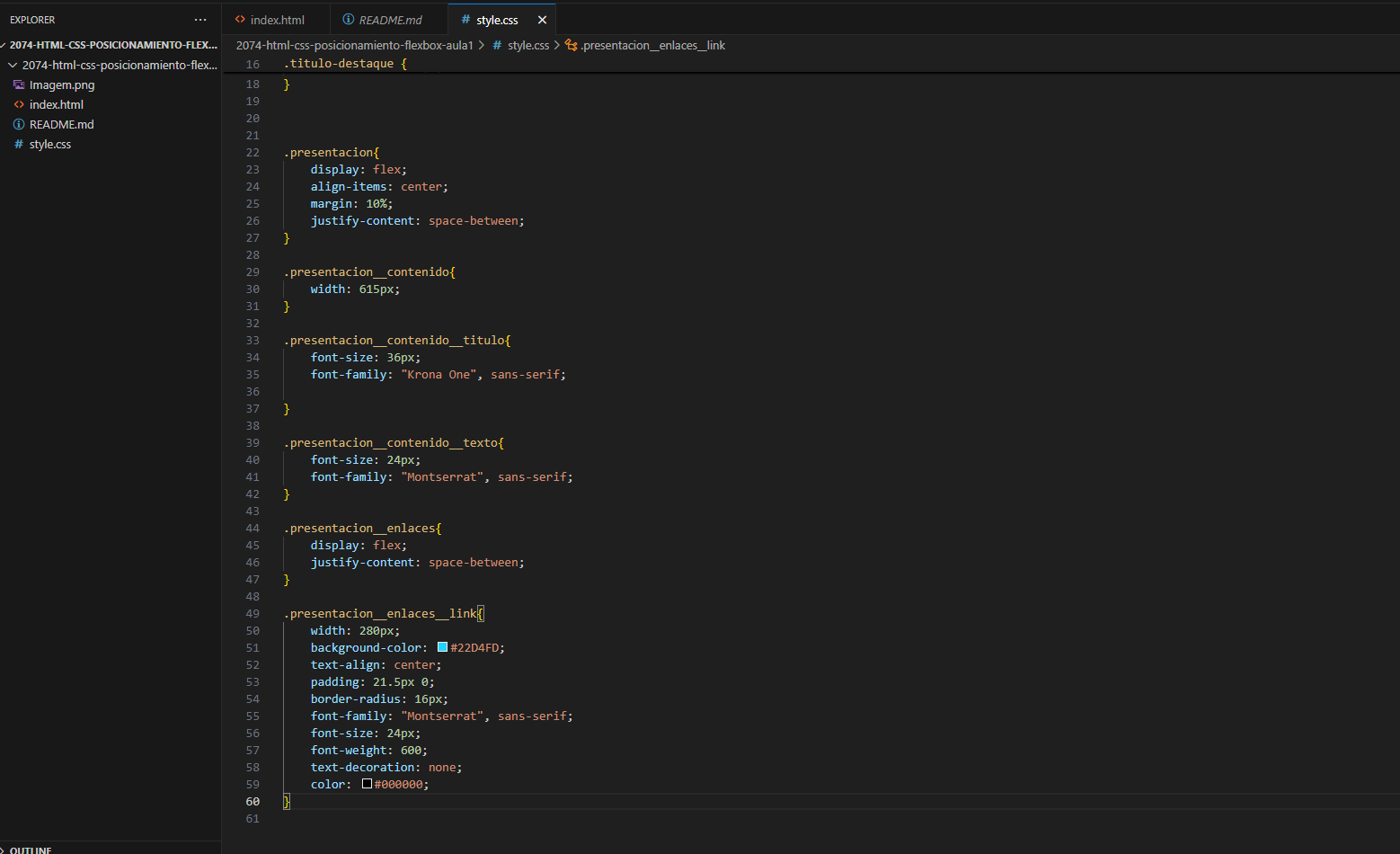
Task: Click the selector symbol icon in breadcrumb
Action: tap(571, 45)
